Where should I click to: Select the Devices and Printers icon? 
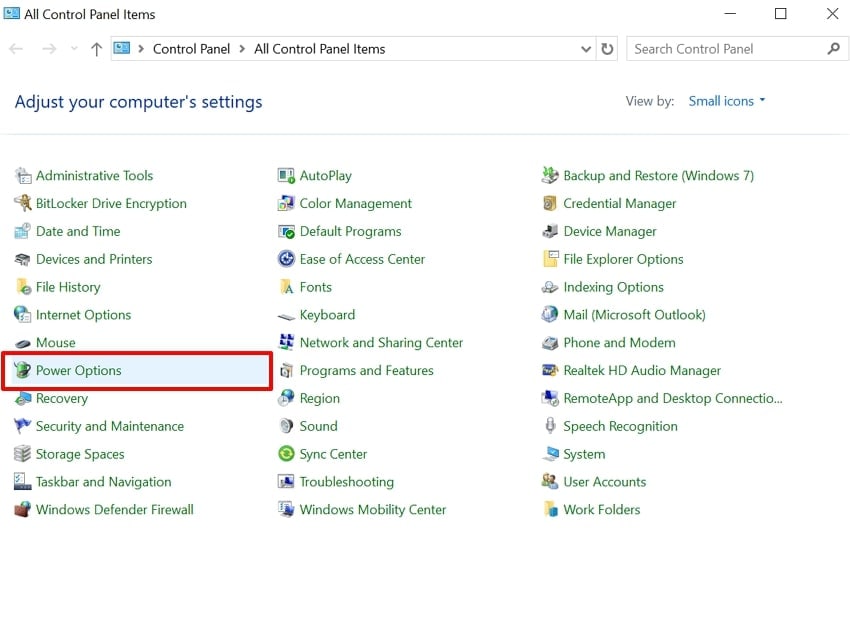[x=23, y=259]
